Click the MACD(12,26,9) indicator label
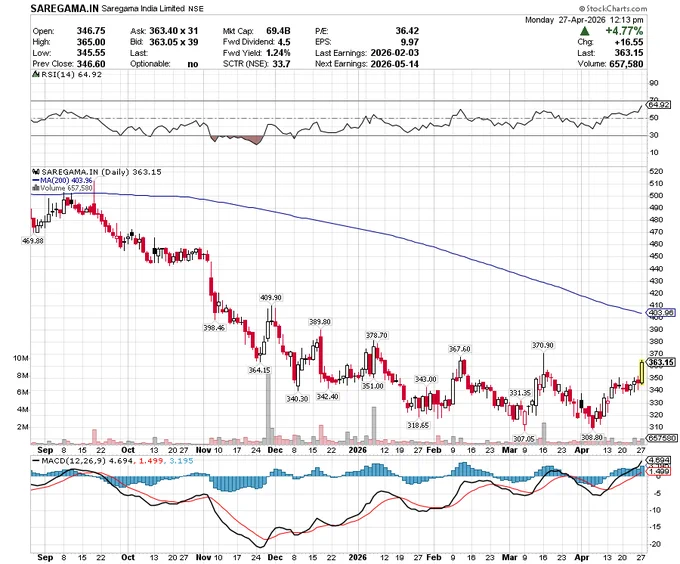Screen dimensions: 680x564 [73, 461]
